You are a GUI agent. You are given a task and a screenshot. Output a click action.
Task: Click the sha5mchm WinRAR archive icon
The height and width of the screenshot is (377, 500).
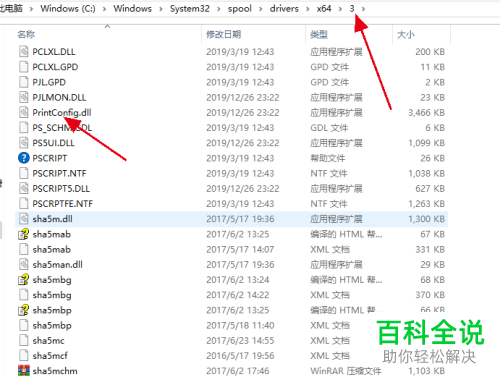24,371
